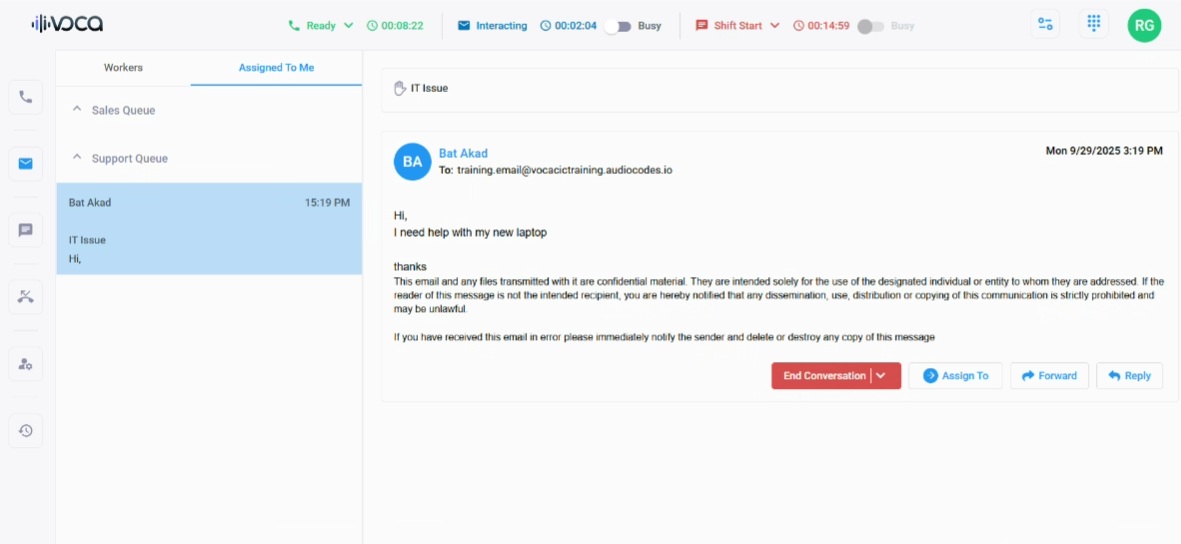The height and width of the screenshot is (544, 1181).
Task: Select the email envelope sidebar icon
Action: [x=26, y=163]
